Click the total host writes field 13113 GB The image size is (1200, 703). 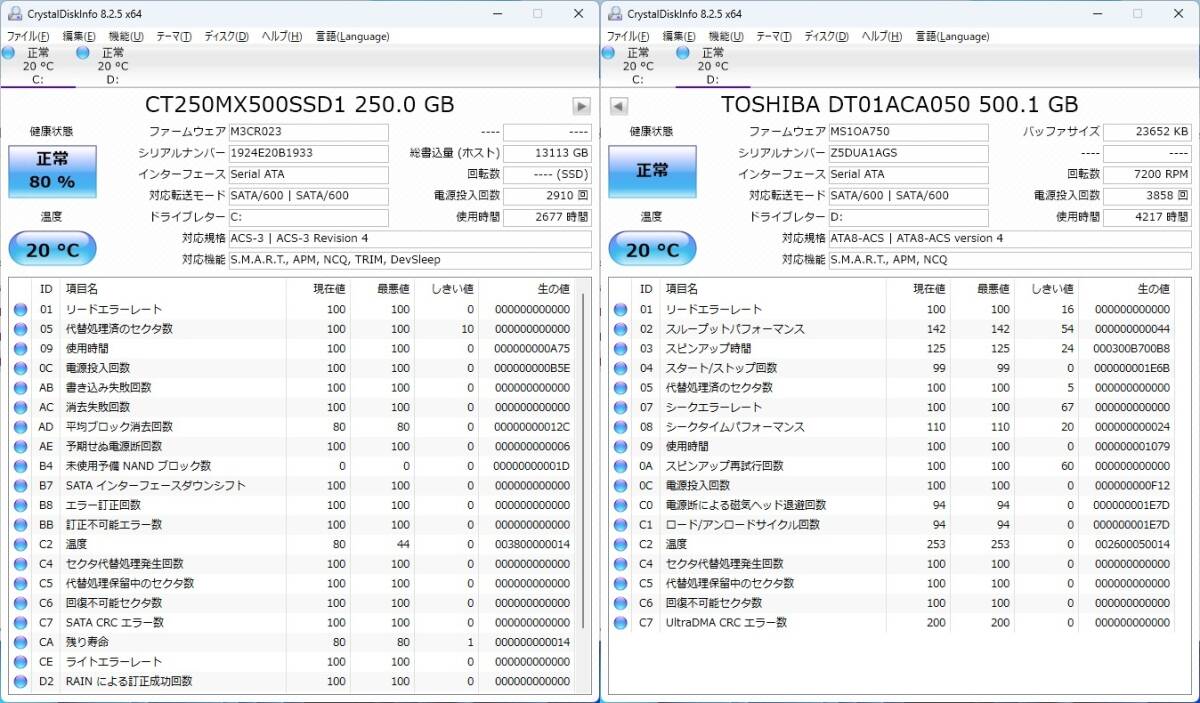[x=547, y=154]
